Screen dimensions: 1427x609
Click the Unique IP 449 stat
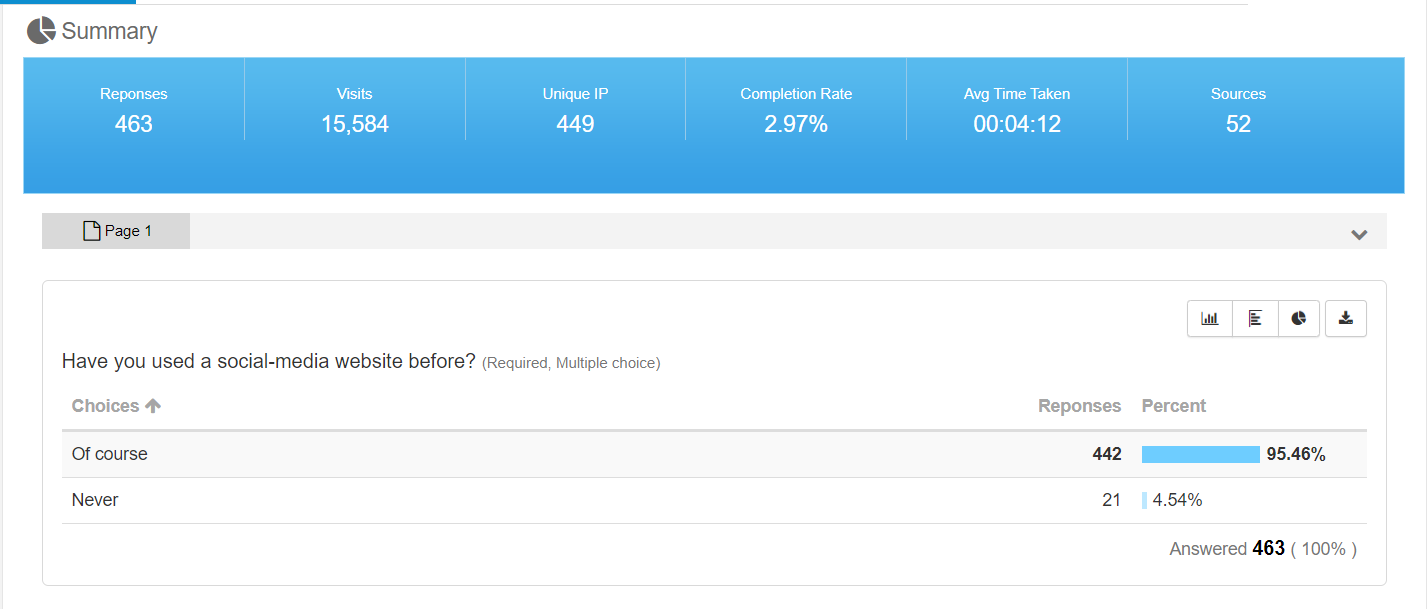(x=575, y=110)
